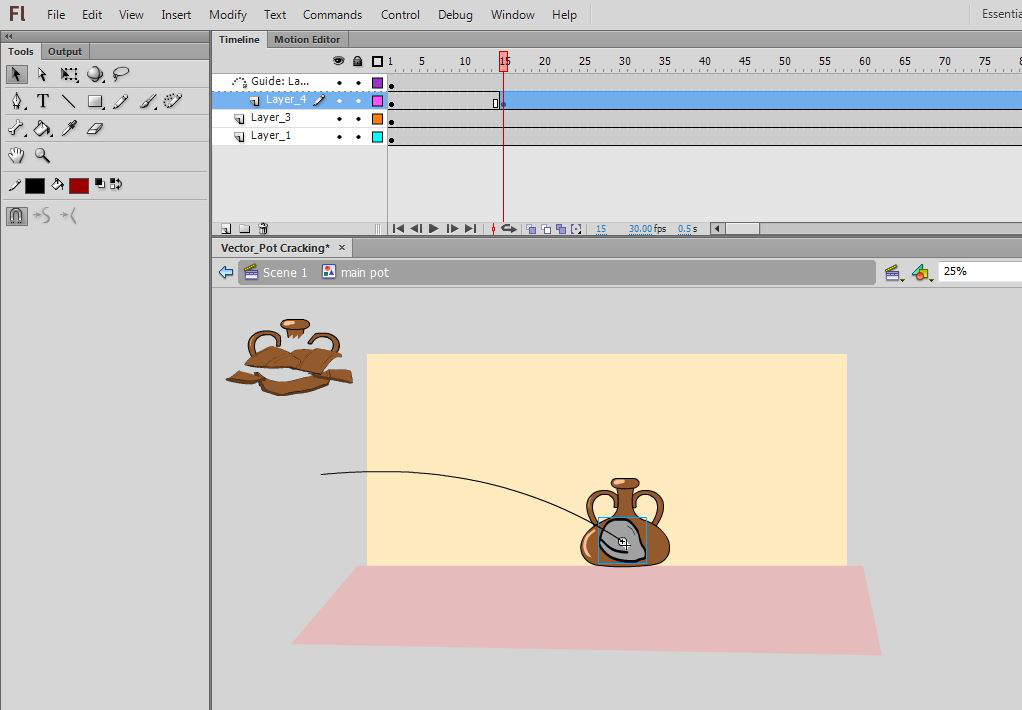Open the Edit Symbols dropdown
This screenshot has width=1022, height=710.
(922, 272)
